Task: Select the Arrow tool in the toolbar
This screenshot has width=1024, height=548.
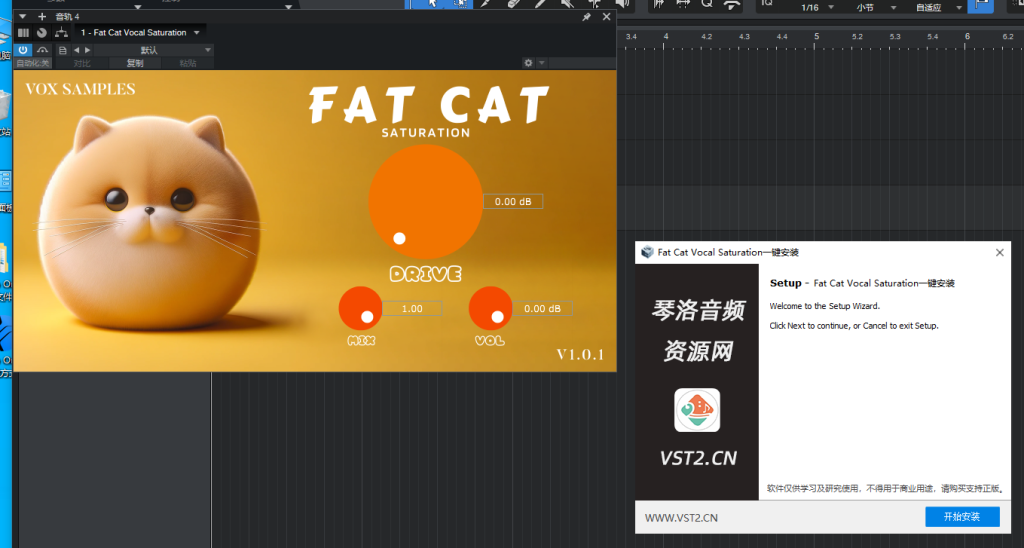Action: pyautogui.click(x=432, y=3)
